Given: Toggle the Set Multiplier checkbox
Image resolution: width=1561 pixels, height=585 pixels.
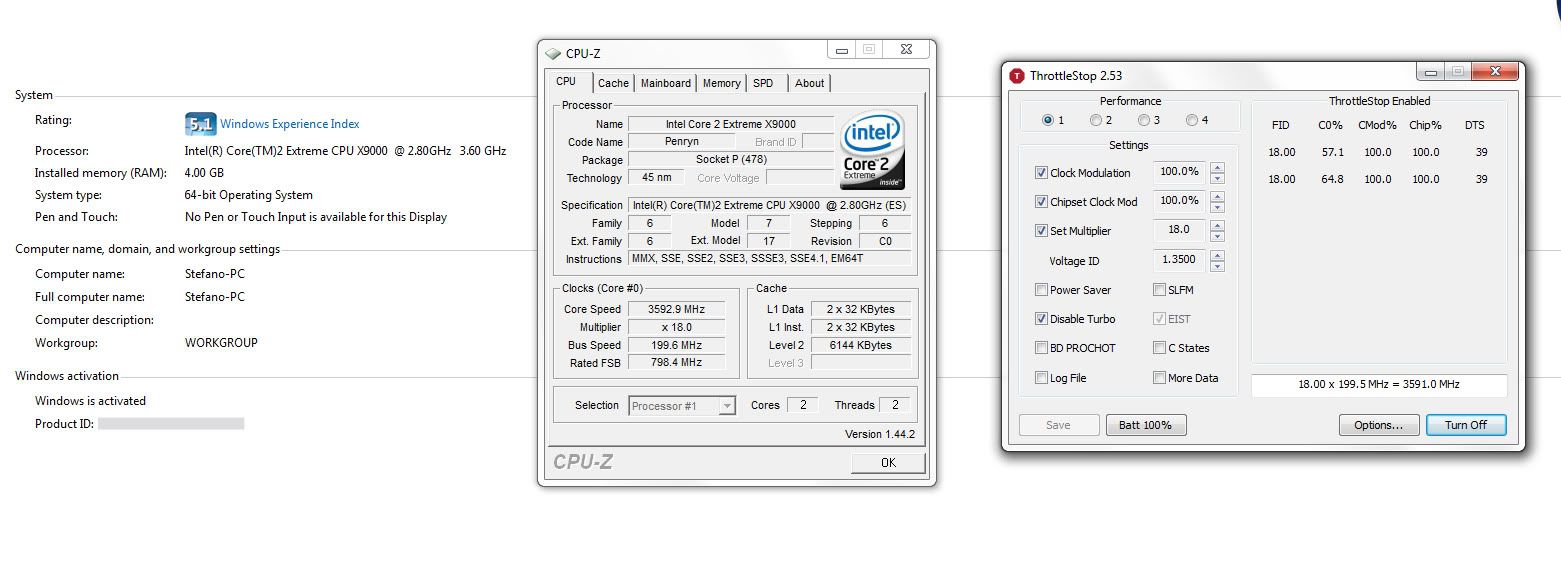Looking at the screenshot, I should pos(1042,231).
